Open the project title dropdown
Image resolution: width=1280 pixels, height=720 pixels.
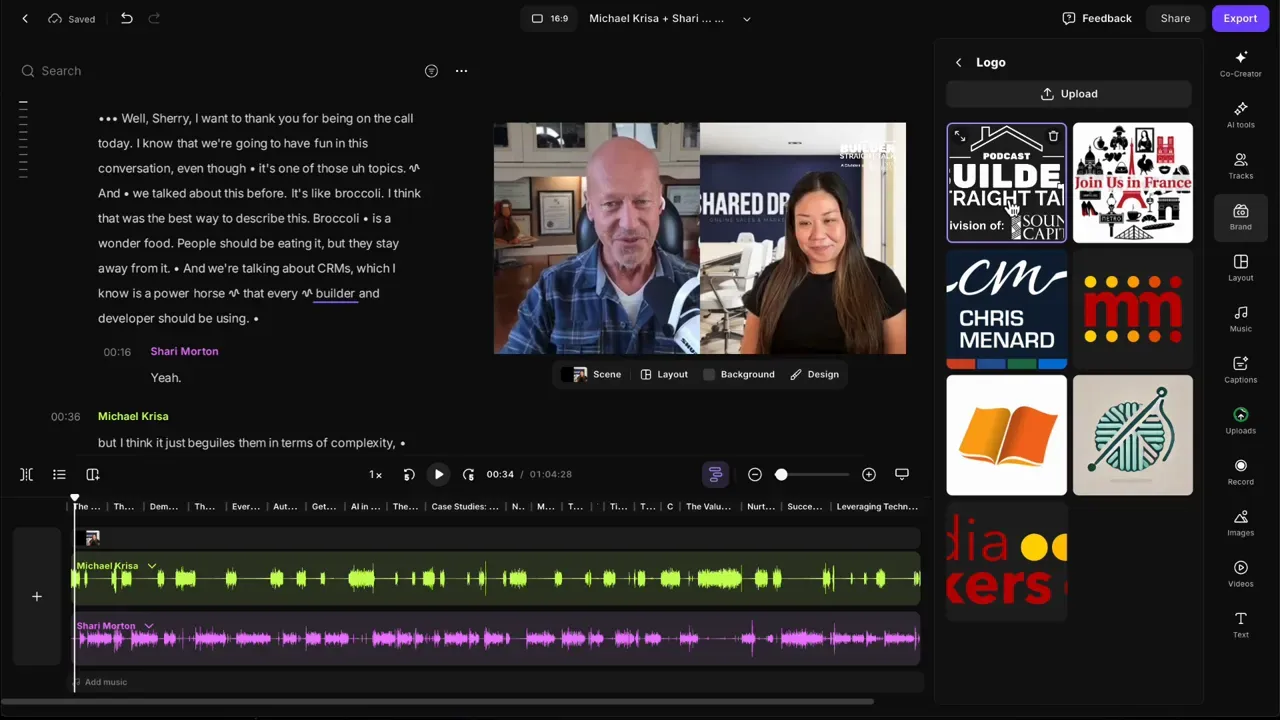click(x=746, y=18)
